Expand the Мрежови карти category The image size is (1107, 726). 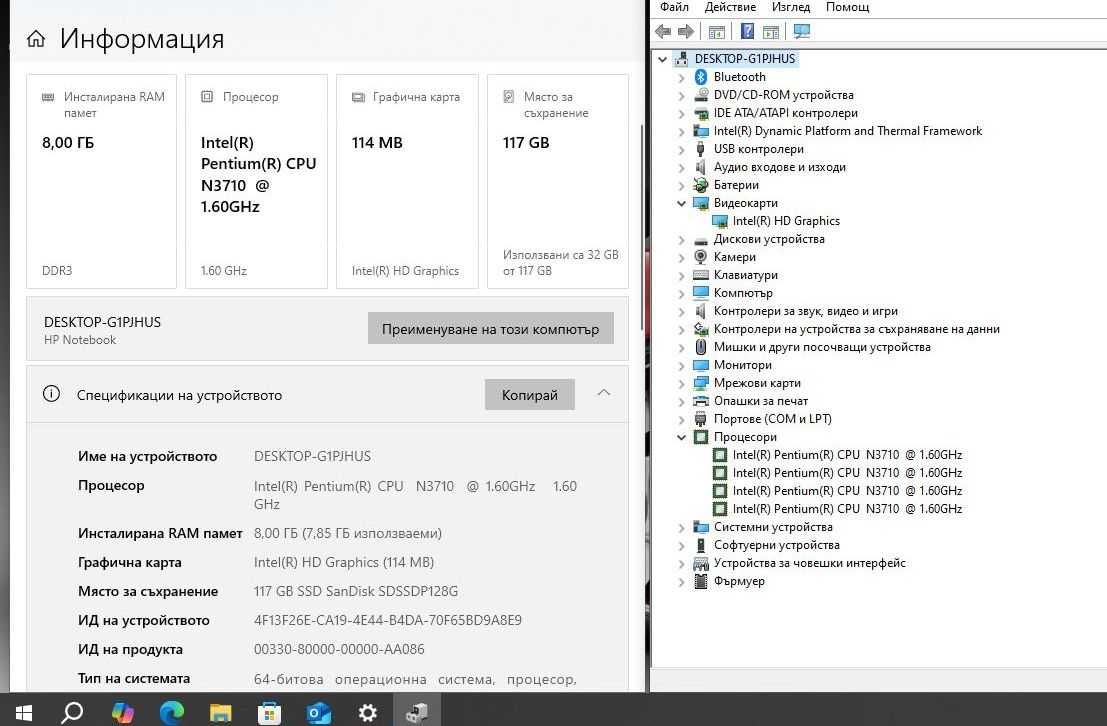point(681,383)
